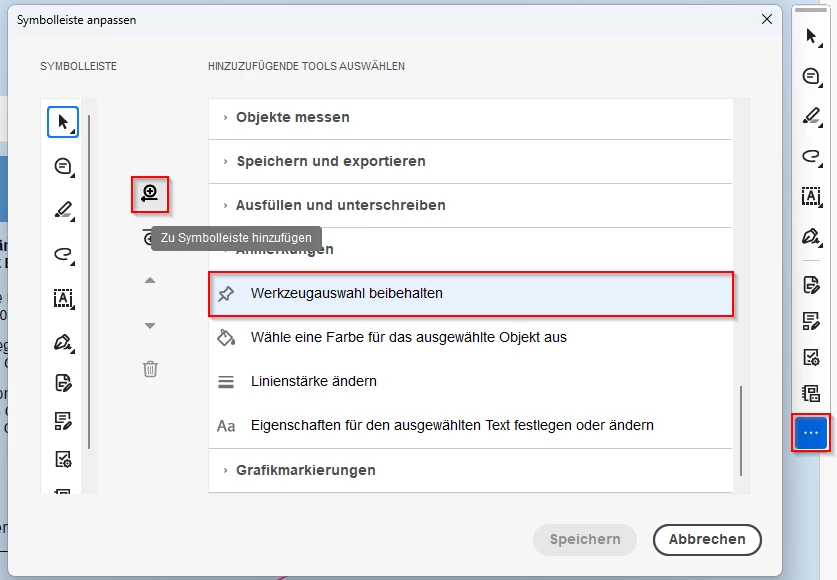Open the blue three-dots more tools button

[x=810, y=433]
